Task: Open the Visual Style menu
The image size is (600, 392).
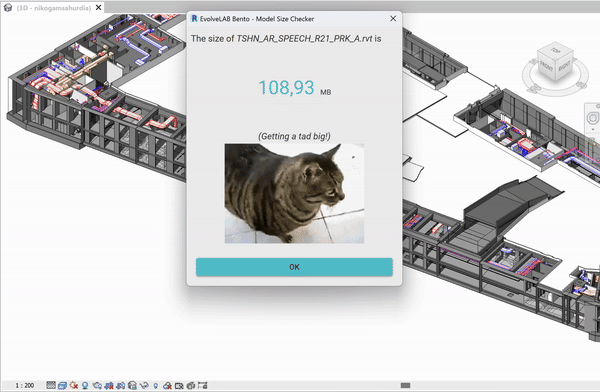Action: [62, 385]
